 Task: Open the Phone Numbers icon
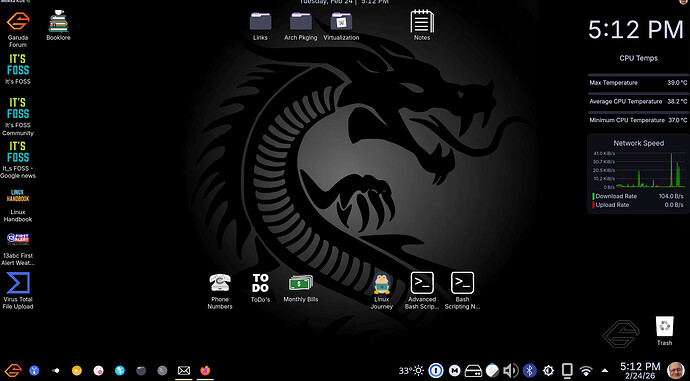point(220,290)
